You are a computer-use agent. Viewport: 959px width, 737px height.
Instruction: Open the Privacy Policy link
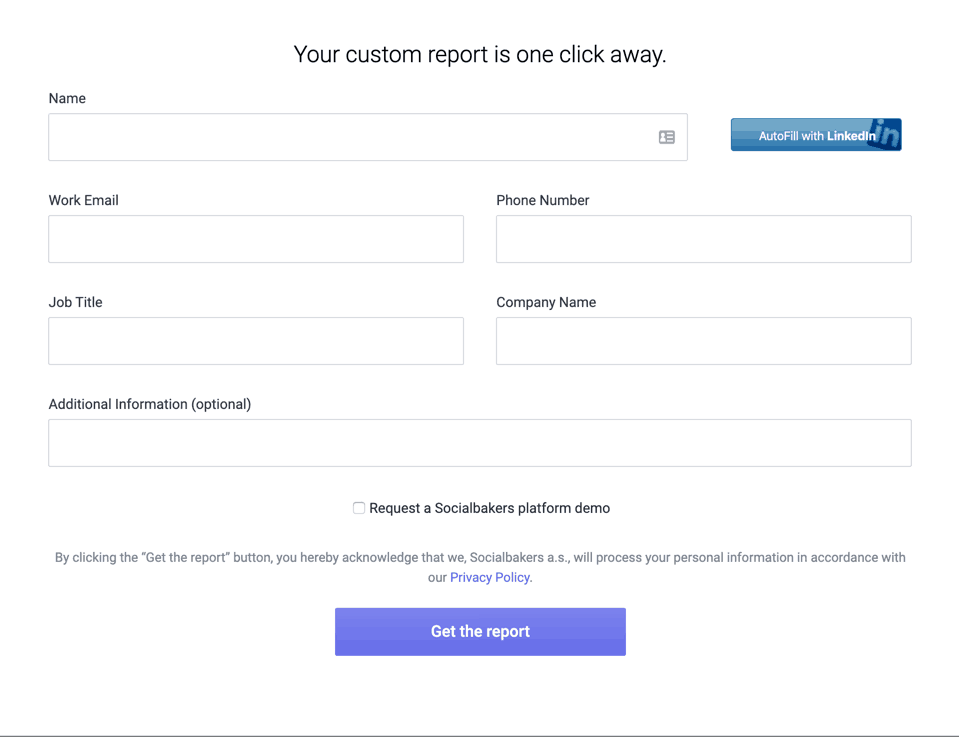point(489,577)
